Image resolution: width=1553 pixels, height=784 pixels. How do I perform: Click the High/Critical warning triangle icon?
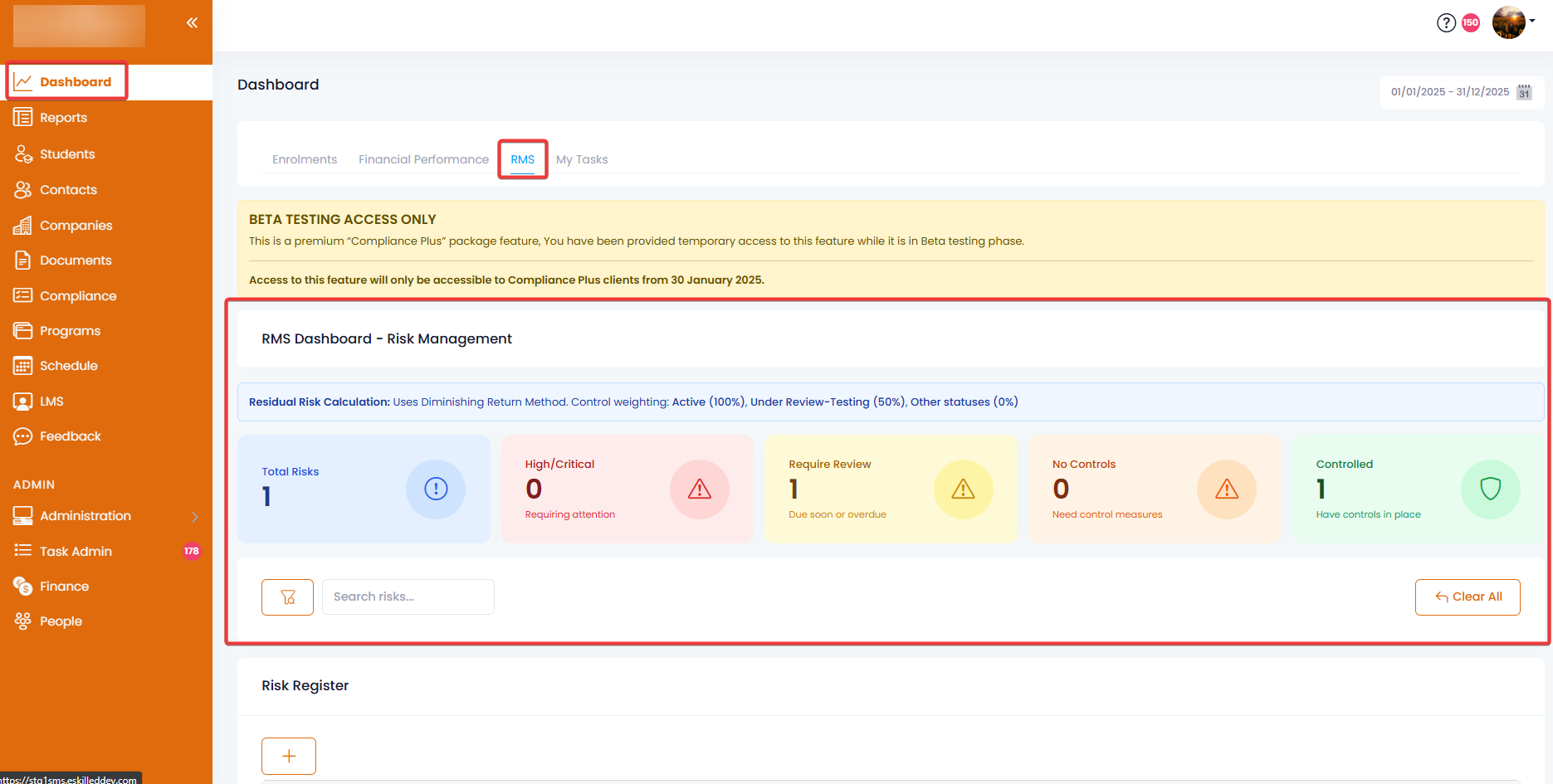[x=700, y=489]
